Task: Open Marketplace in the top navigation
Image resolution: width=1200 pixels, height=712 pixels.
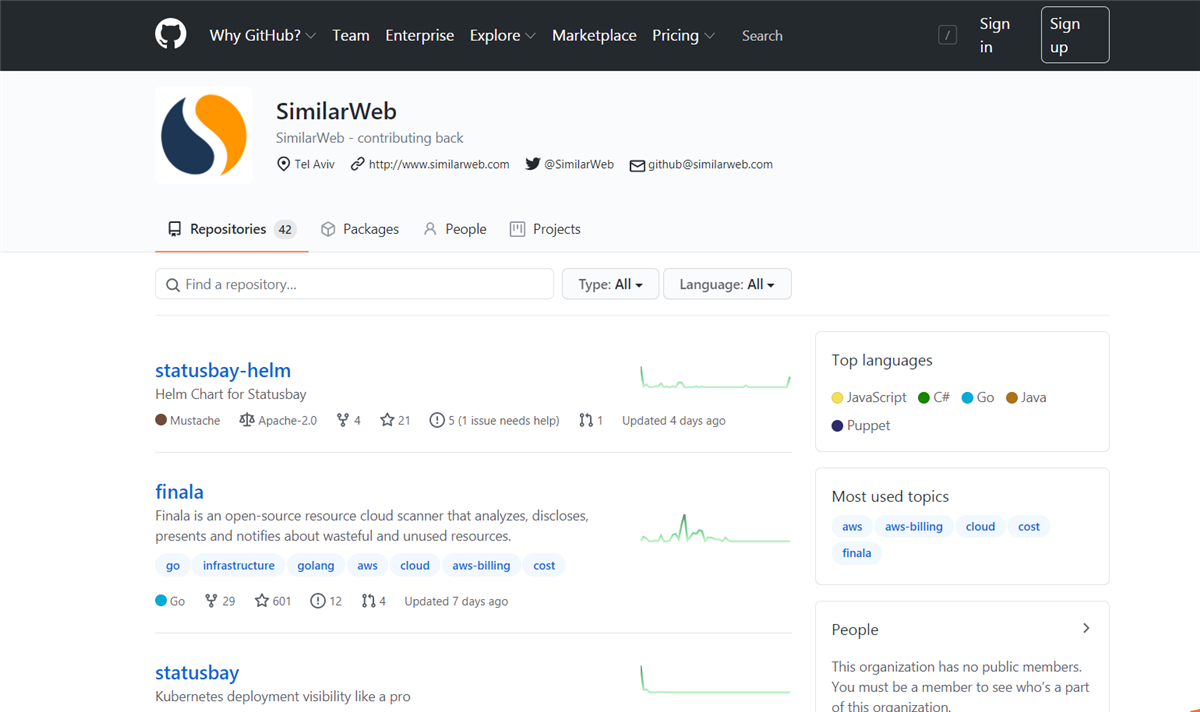Action: click(x=594, y=35)
